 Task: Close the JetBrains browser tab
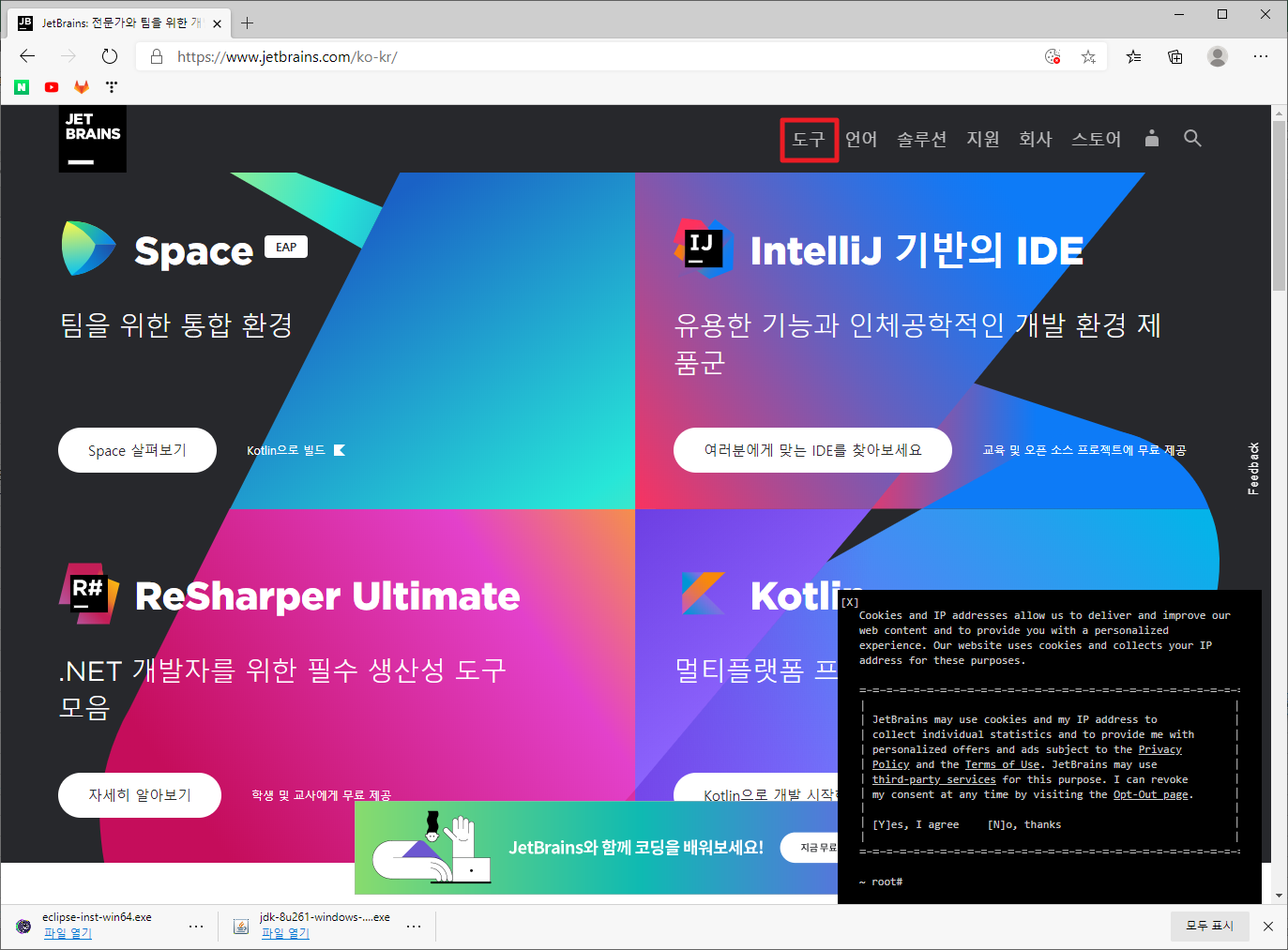(217, 23)
